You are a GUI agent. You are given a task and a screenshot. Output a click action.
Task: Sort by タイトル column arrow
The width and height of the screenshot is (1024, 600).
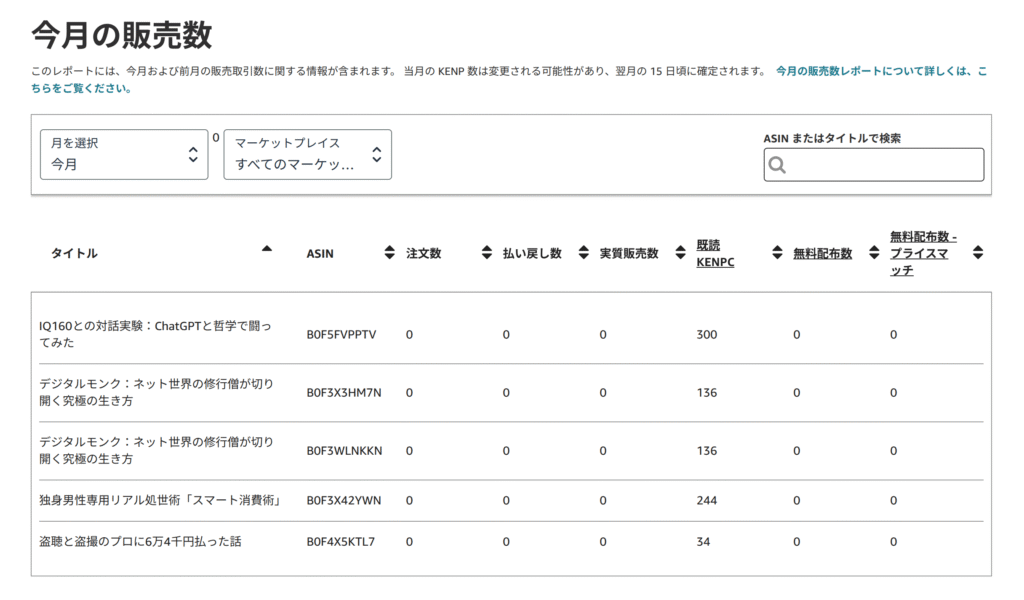click(x=267, y=249)
